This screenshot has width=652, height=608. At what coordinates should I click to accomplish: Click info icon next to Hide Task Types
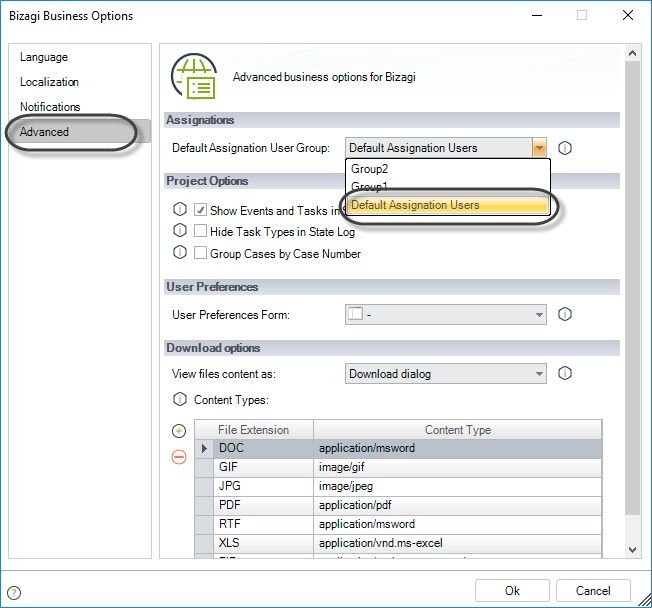pyautogui.click(x=180, y=230)
